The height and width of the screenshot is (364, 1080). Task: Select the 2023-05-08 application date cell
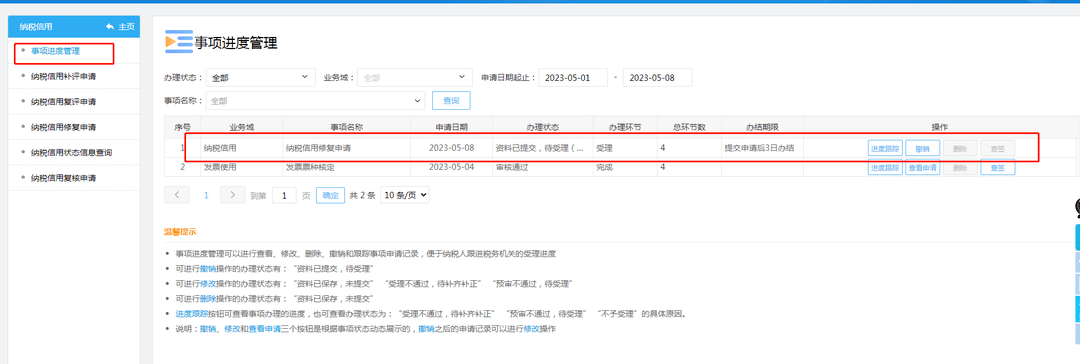coord(452,148)
